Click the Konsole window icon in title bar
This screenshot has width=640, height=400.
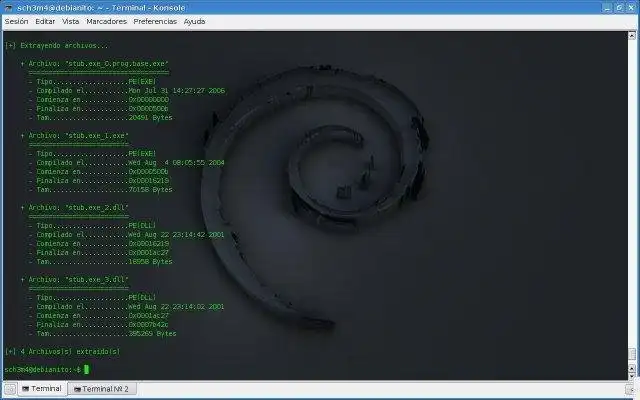(9, 7)
